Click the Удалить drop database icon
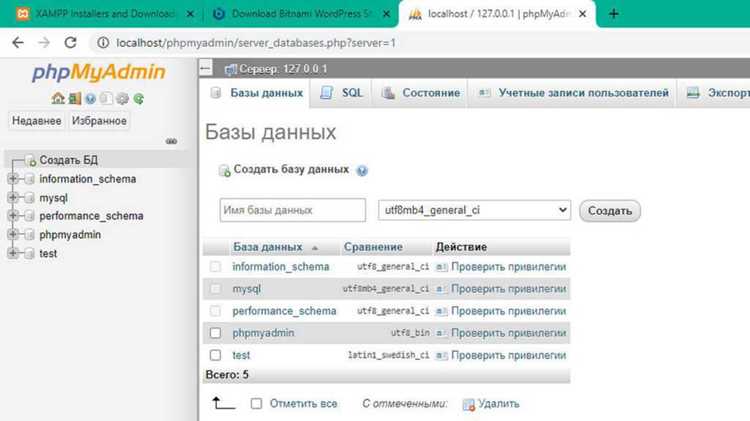 469,405
